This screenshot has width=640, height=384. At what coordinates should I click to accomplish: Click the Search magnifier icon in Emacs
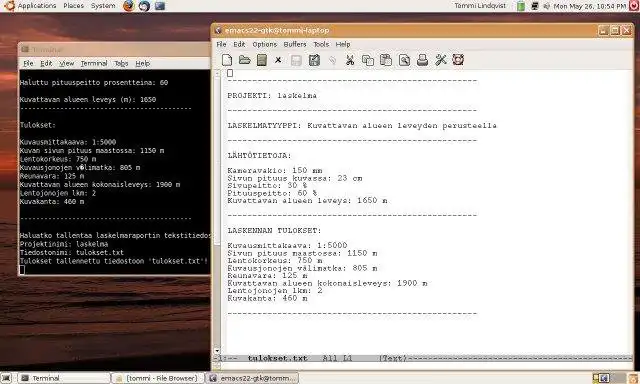click(404, 60)
